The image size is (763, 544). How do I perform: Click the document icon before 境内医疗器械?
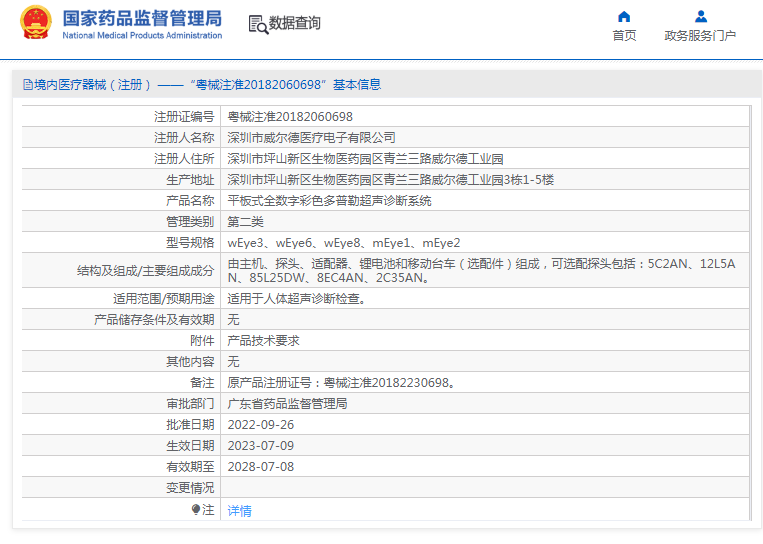pos(26,85)
